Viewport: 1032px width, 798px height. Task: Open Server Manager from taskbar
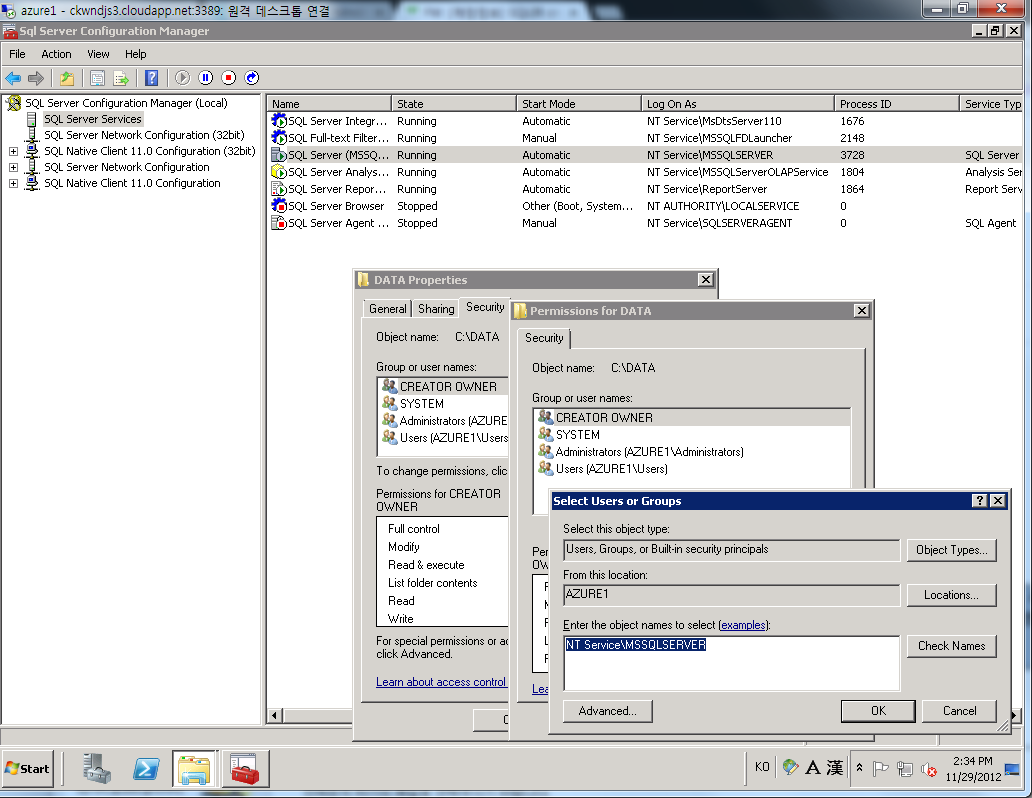pos(97,768)
